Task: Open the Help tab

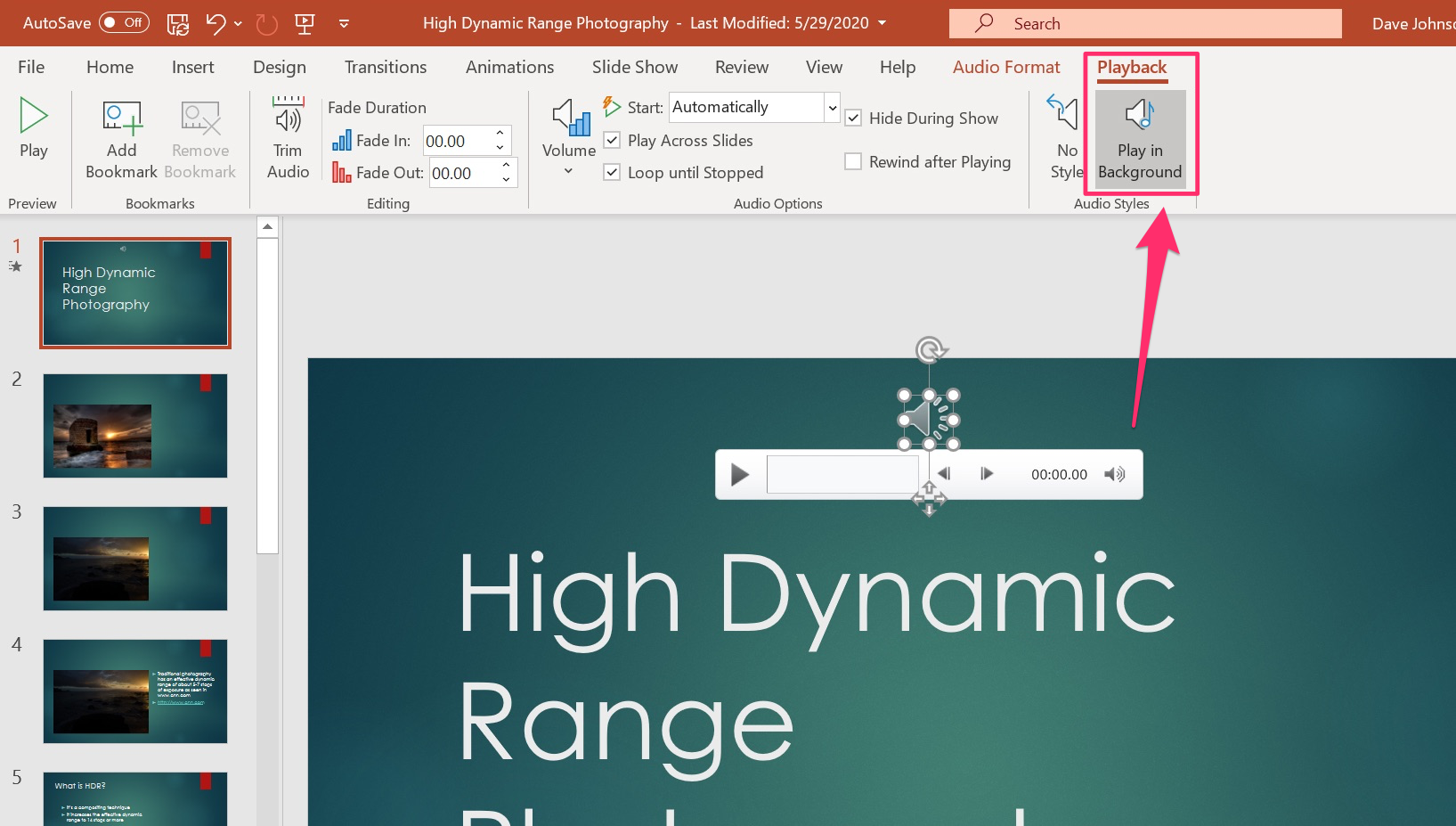Action: (898, 67)
